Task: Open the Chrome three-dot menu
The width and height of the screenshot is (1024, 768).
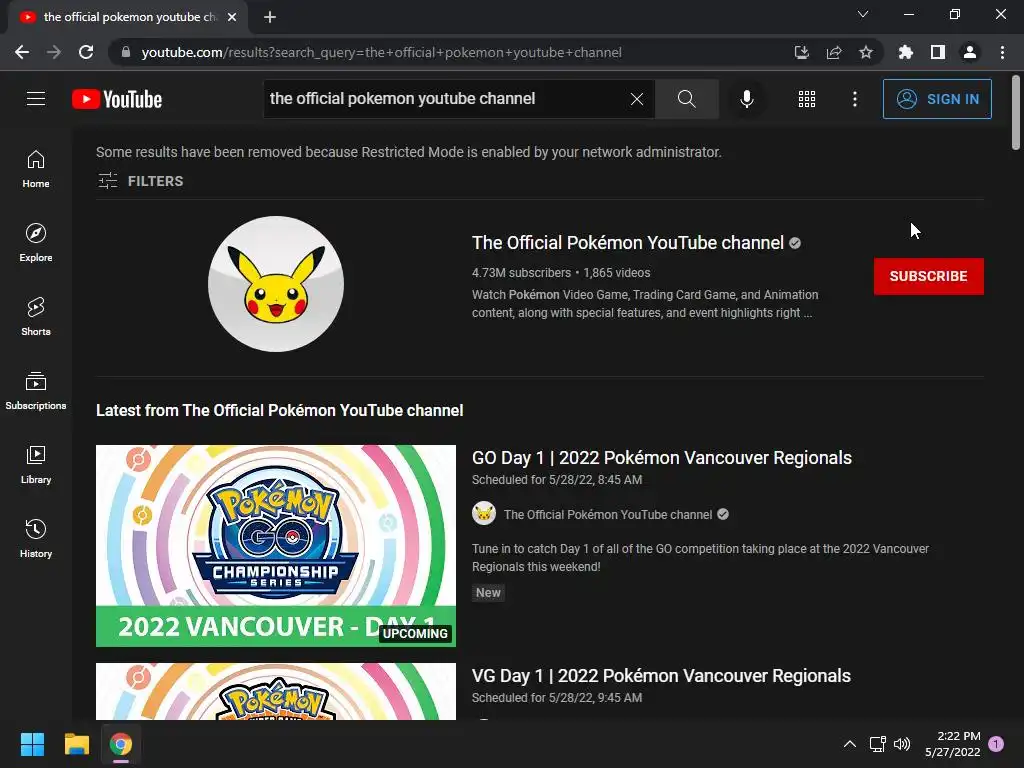Action: [x=1002, y=52]
